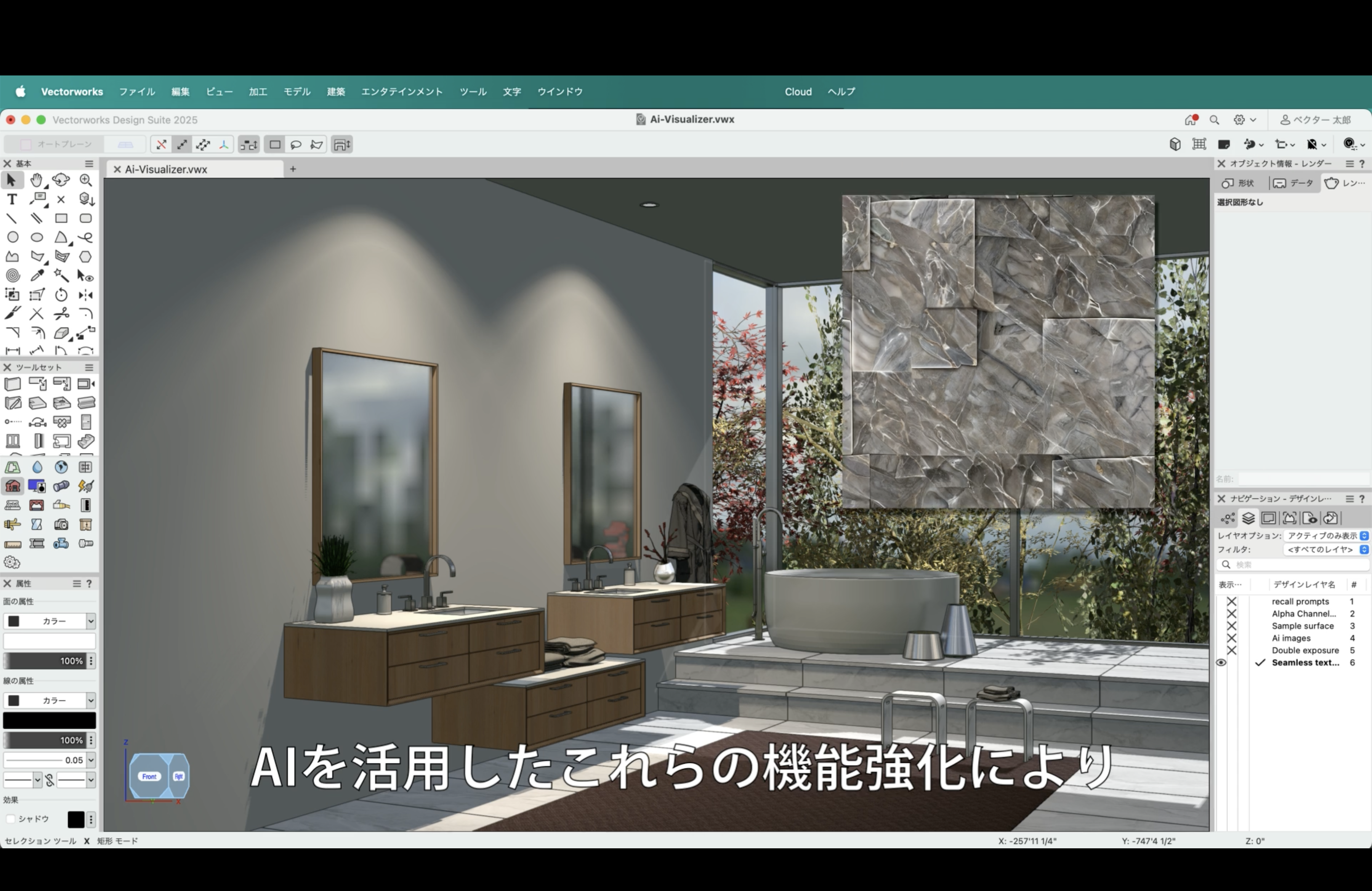Open the water drop tool set
This screenshot has width=1372, height=891.
37,467
